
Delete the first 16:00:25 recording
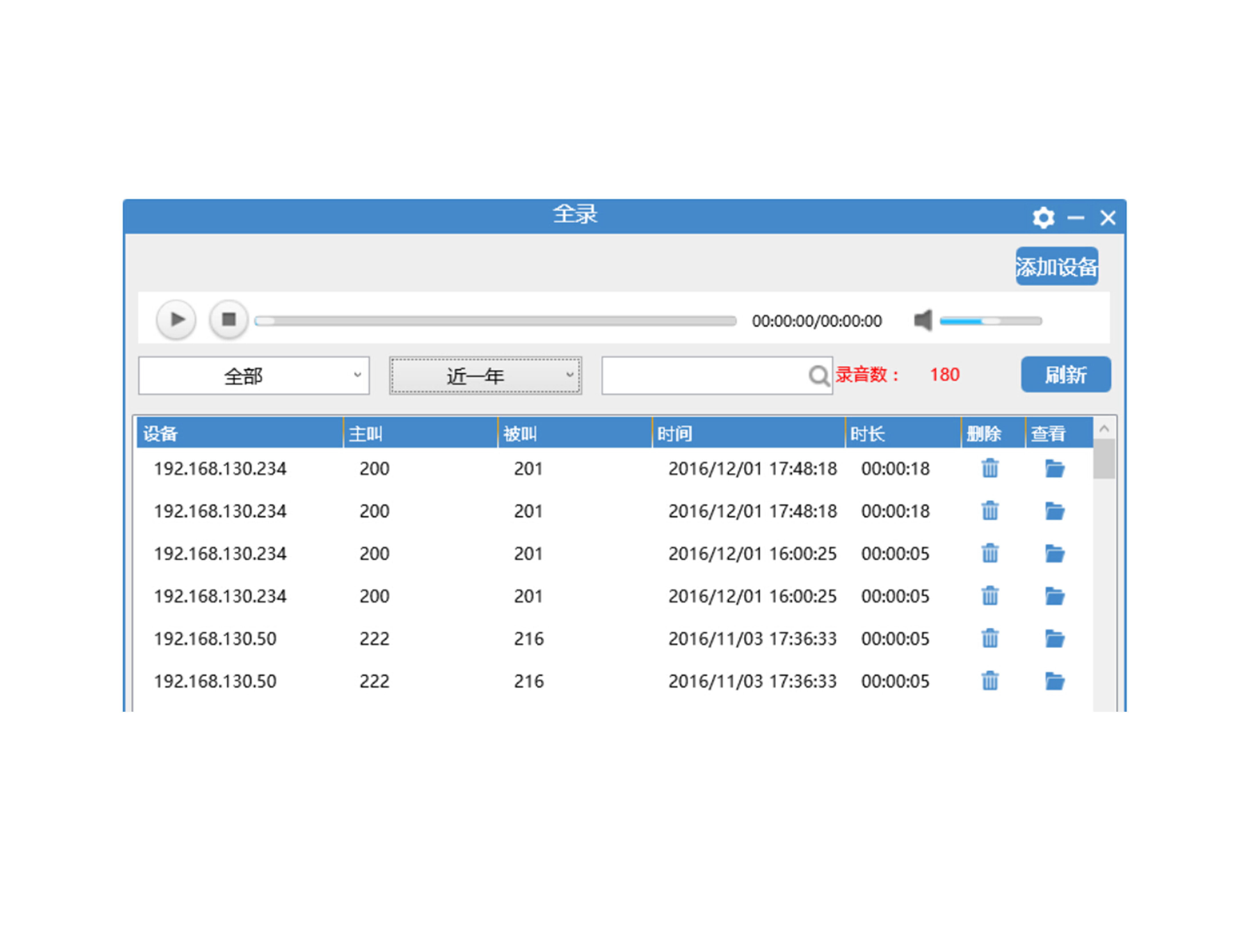(989, 554)
